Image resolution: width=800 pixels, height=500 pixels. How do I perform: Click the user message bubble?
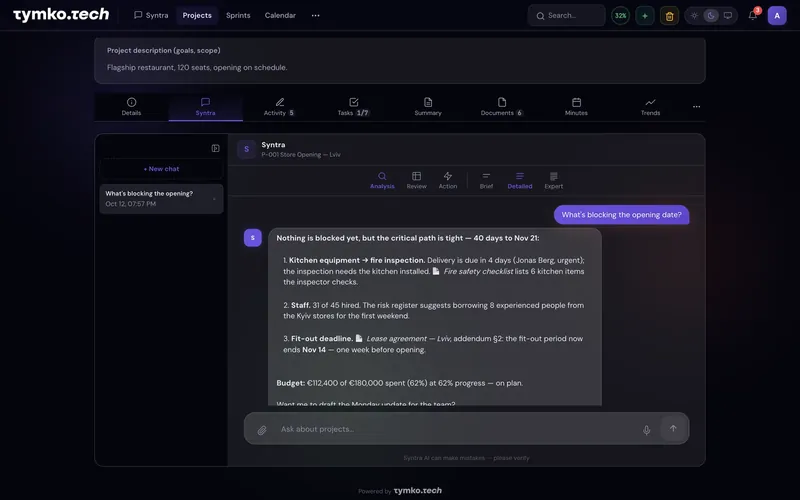point(621,215)
